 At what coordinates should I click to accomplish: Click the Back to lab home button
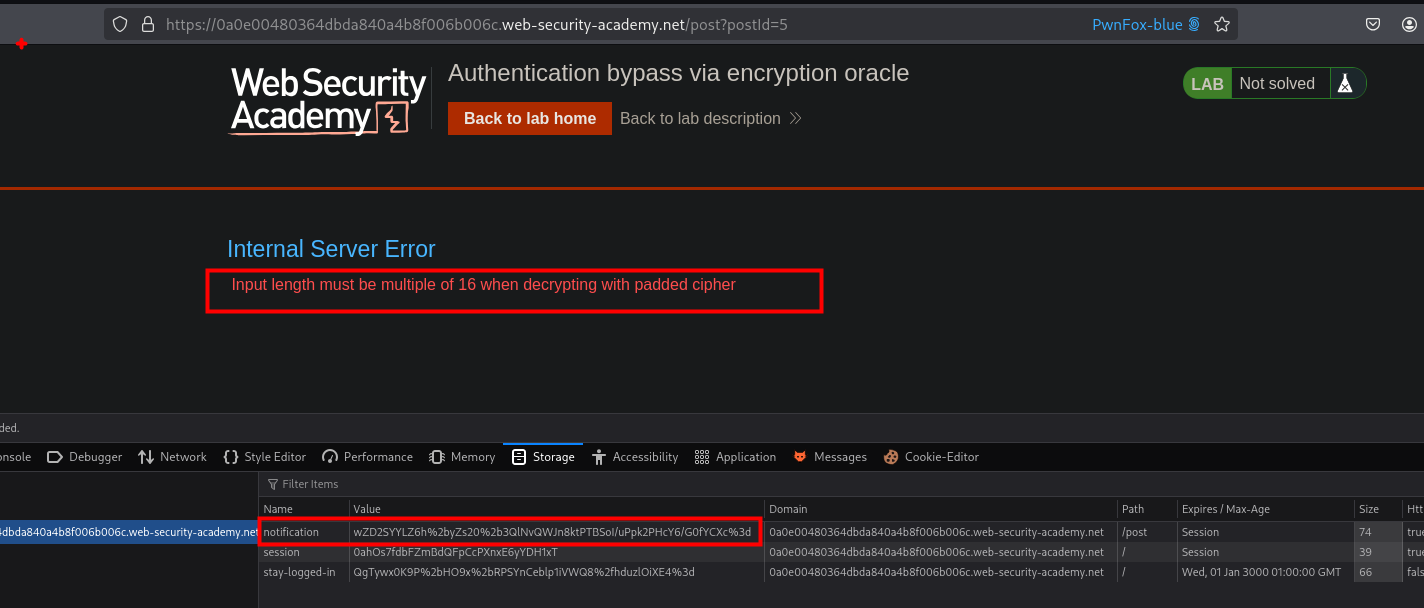click(529, 118)
